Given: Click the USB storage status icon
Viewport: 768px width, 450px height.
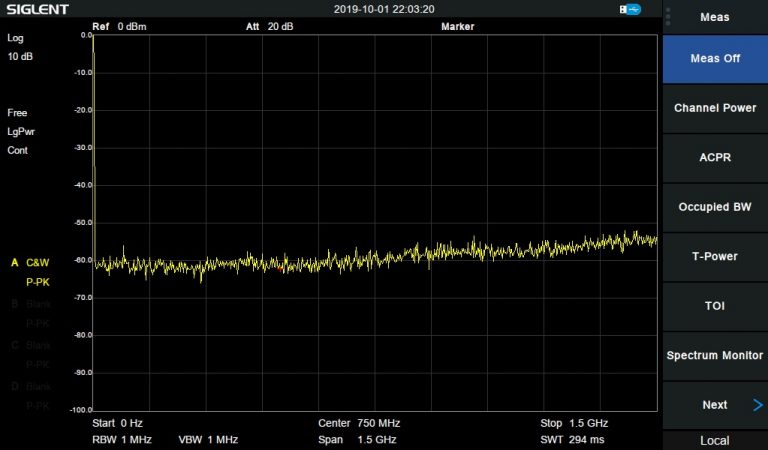Looking at the screenshot, I should click(629, 9).
